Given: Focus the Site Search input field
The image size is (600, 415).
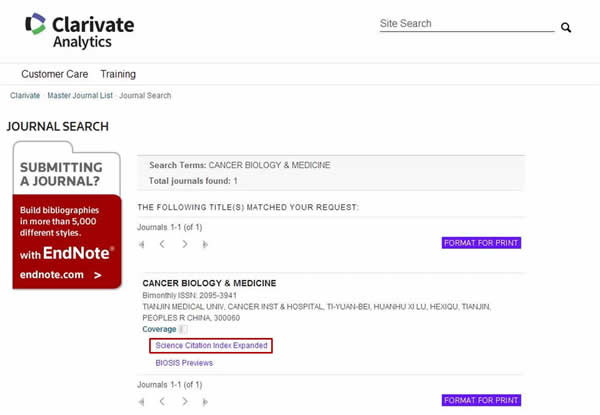Looking at the screenshot, I should tap(466, 24).
